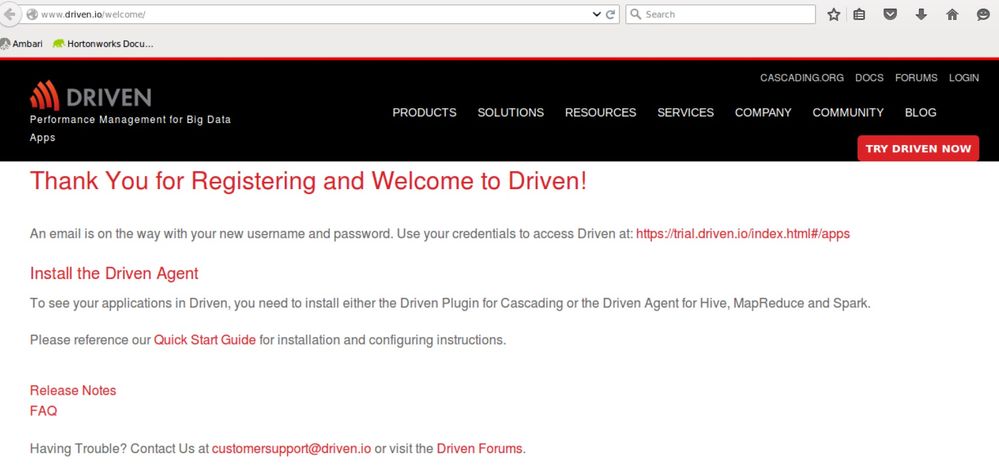
Task: Visit the Driven Forums link
Action: point(479,448)
